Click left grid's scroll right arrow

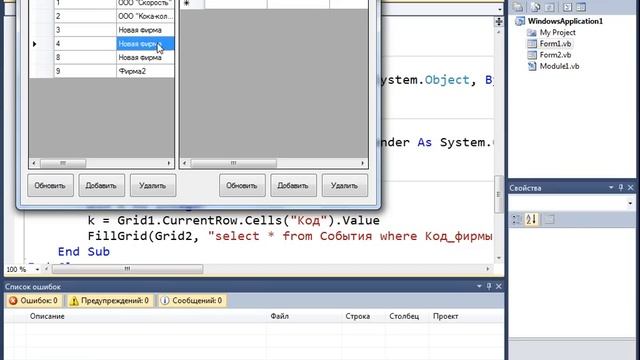(169, 163)
